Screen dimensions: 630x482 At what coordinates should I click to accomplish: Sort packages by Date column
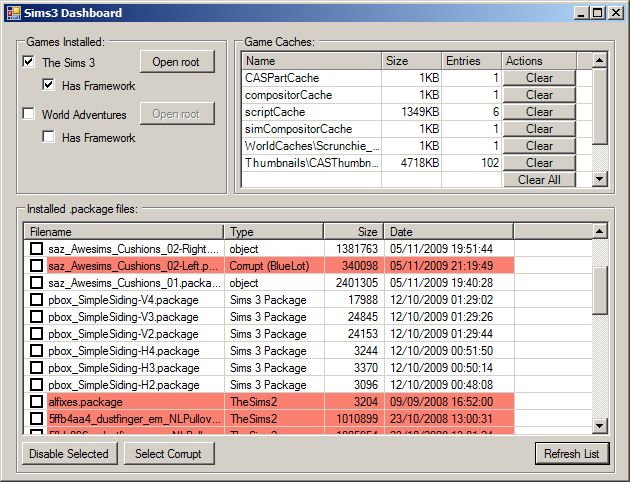449,232
